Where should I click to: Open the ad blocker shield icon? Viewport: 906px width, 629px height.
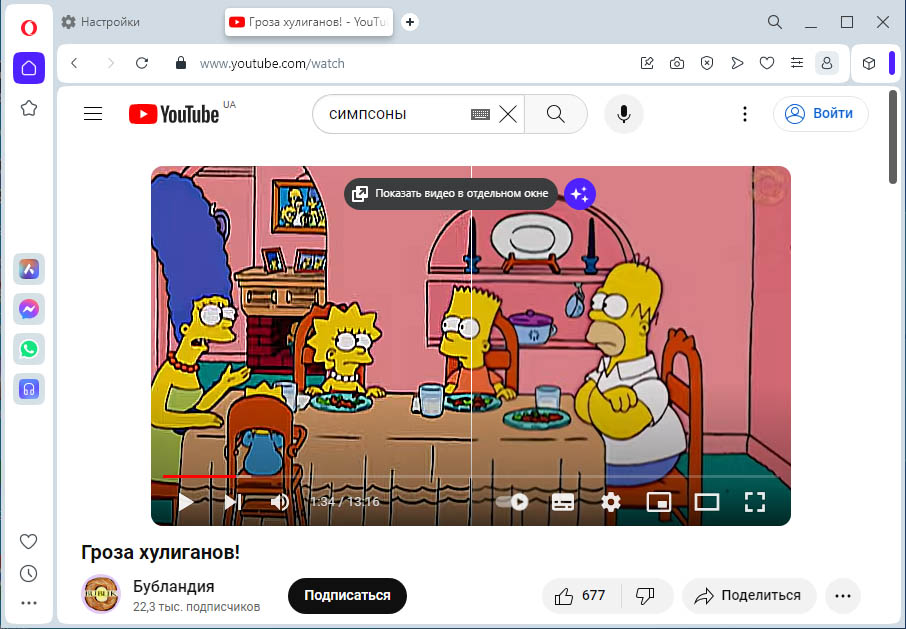click(x=707, y=63)
